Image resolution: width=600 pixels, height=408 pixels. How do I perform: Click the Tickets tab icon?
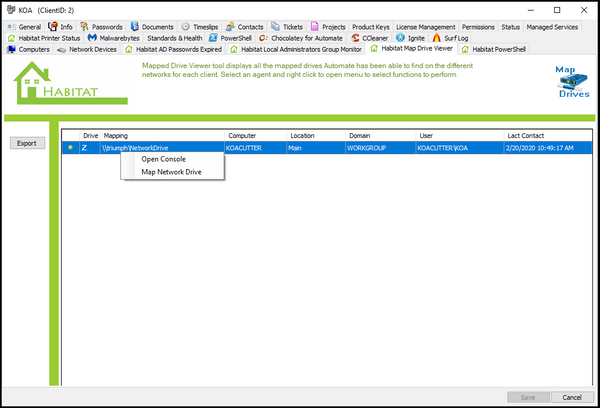pyautogui.click(x=275, y=26)
